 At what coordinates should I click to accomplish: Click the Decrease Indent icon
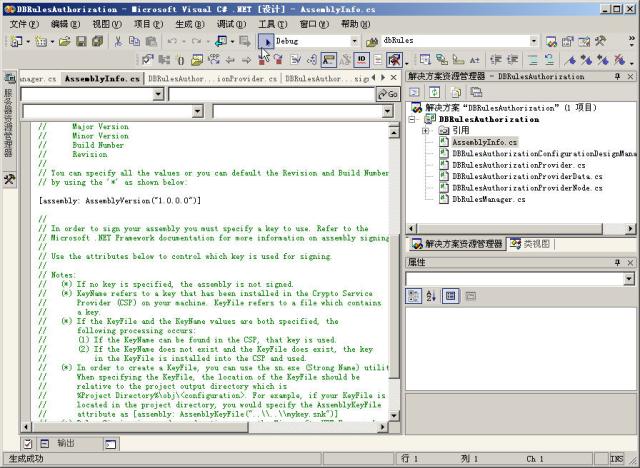click(x=496, y=60)
